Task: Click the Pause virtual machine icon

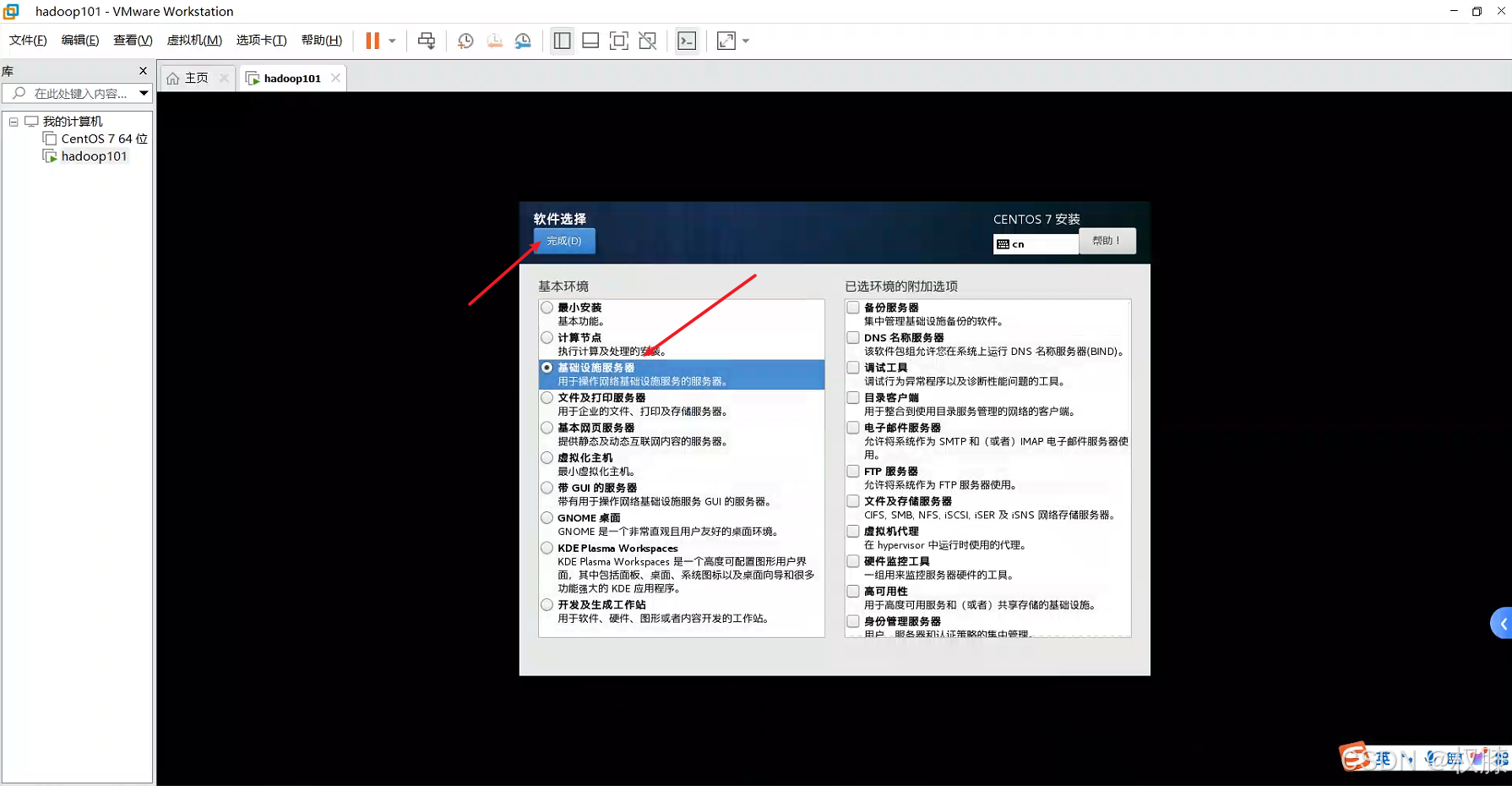Action: 372,41
